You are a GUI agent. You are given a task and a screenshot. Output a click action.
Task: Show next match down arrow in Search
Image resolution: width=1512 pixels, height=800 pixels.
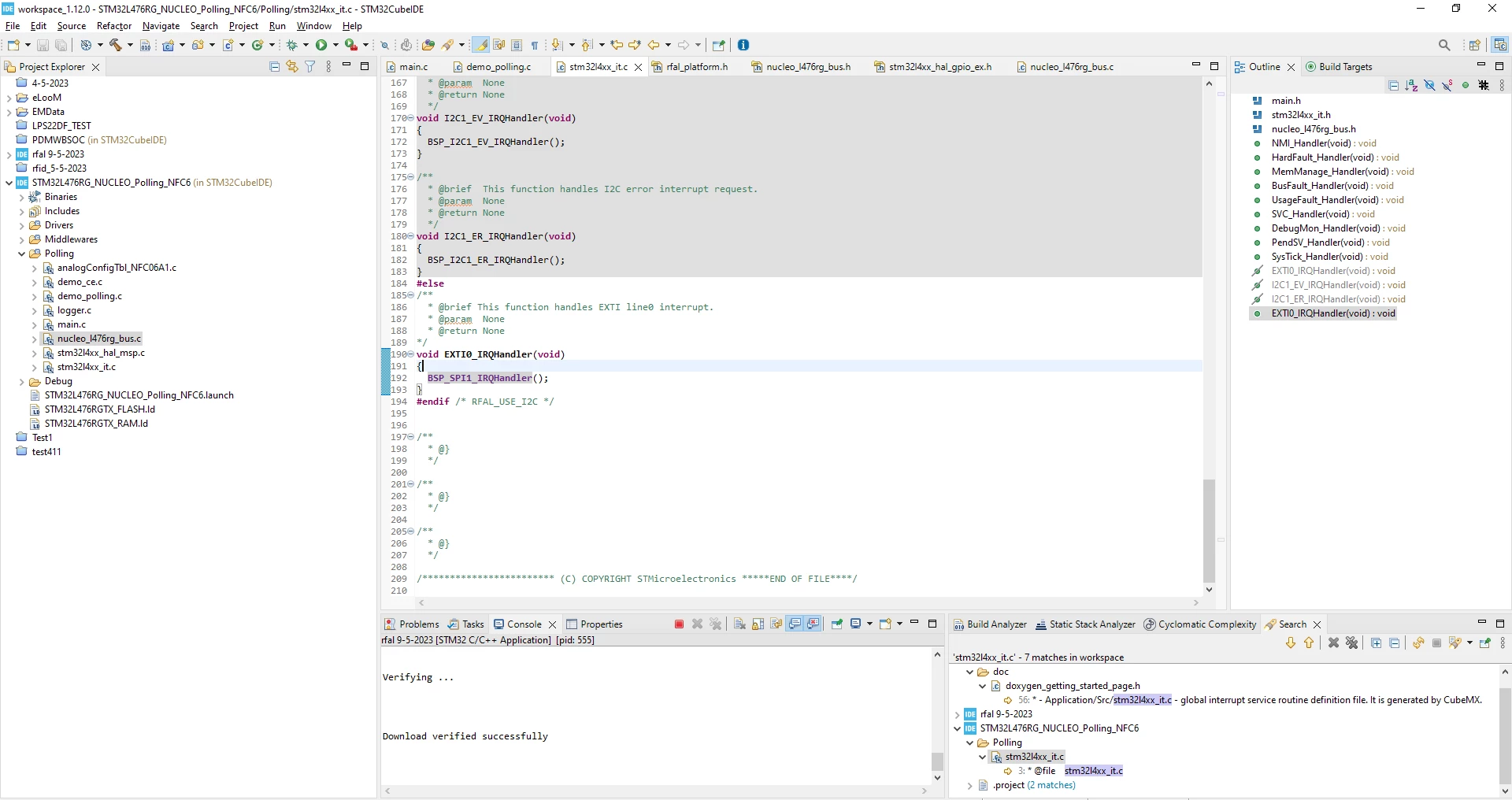tap(1290, 643)
